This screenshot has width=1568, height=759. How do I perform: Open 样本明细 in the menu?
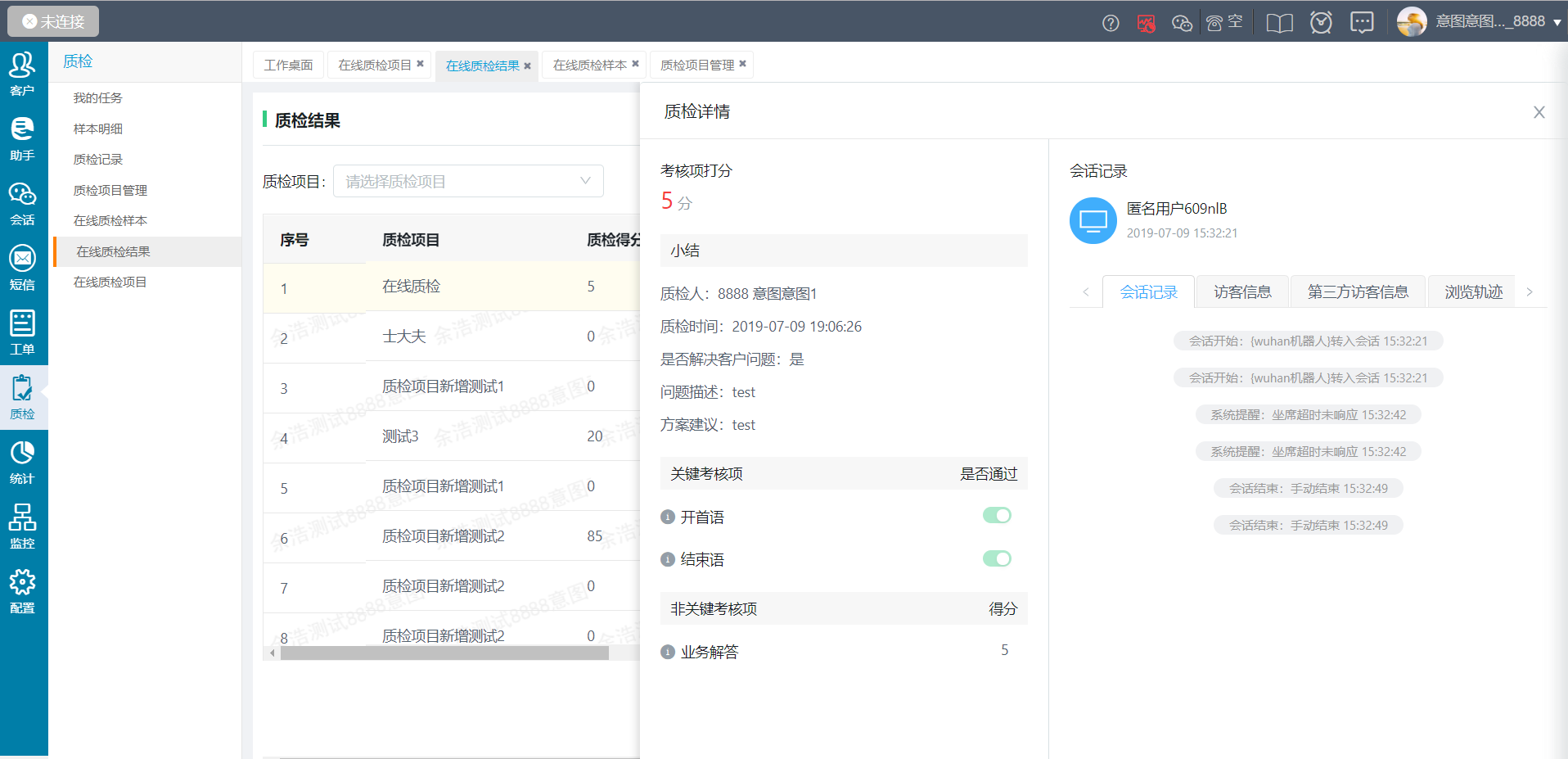(97, 129)
